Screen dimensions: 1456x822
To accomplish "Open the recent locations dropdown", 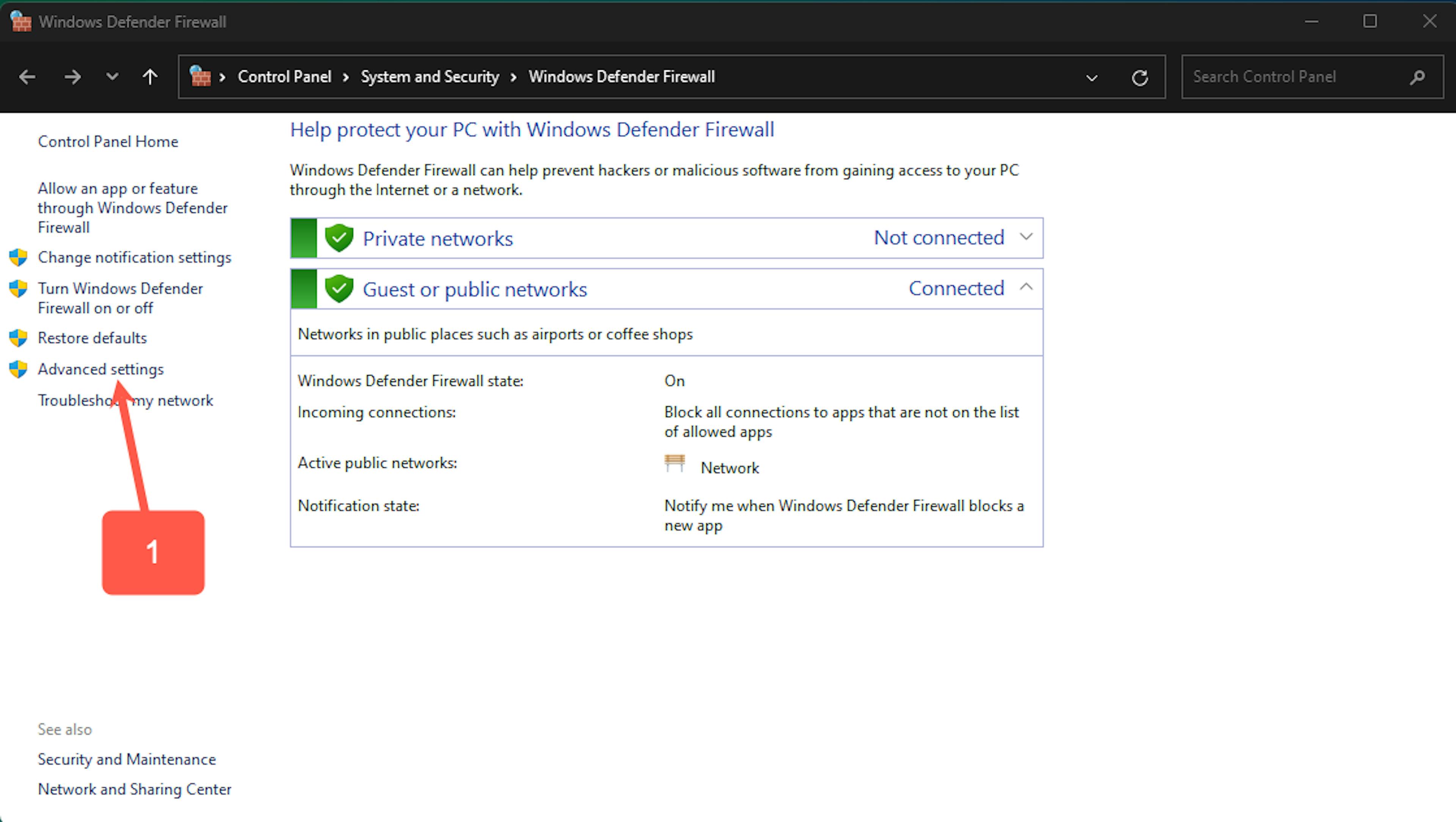I will click(112, 77).
